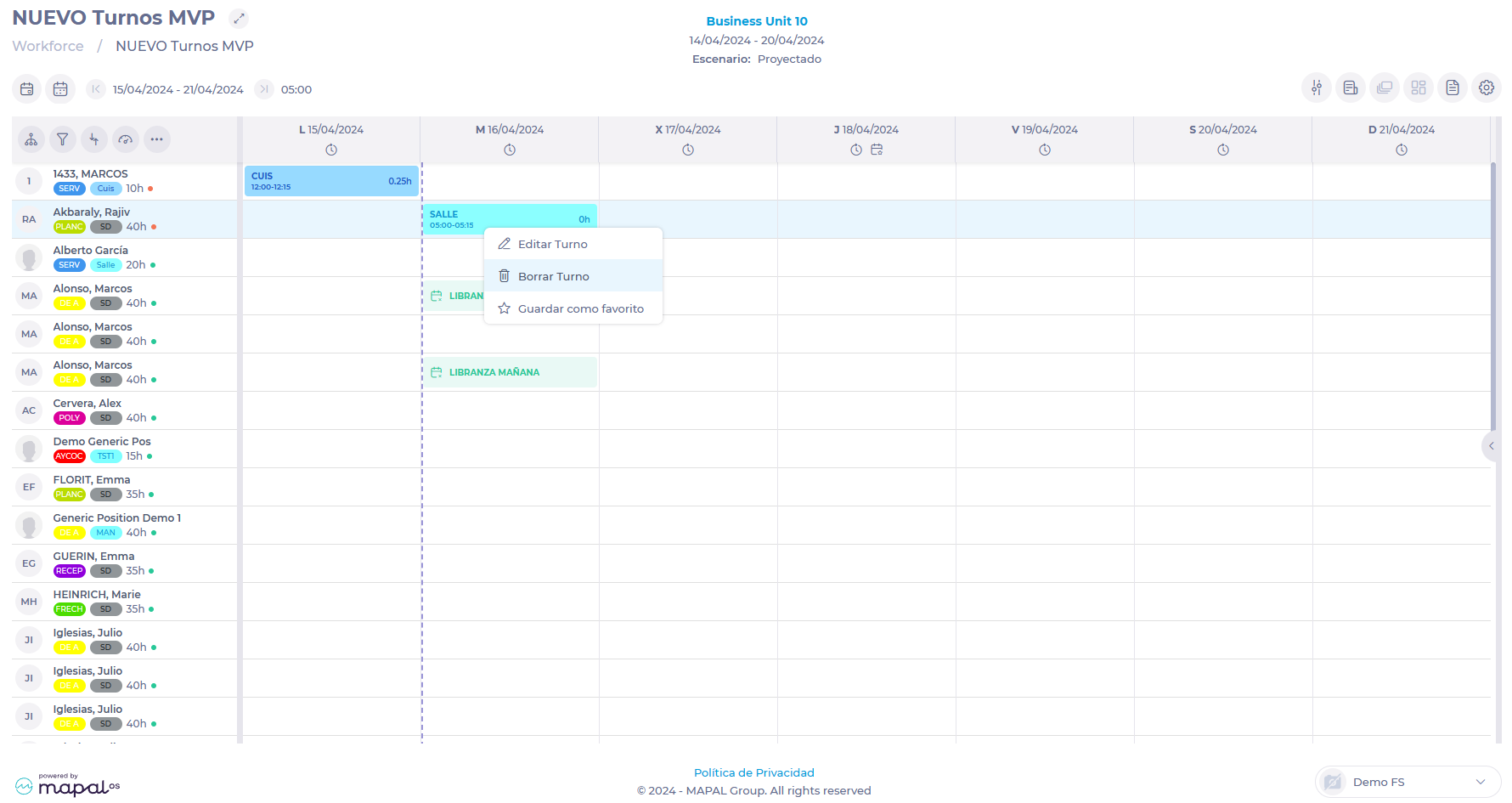This screenshot has width=1512, height=803.
Task: Open the speedometer gauge icon
Action: (x=126, y=139)
